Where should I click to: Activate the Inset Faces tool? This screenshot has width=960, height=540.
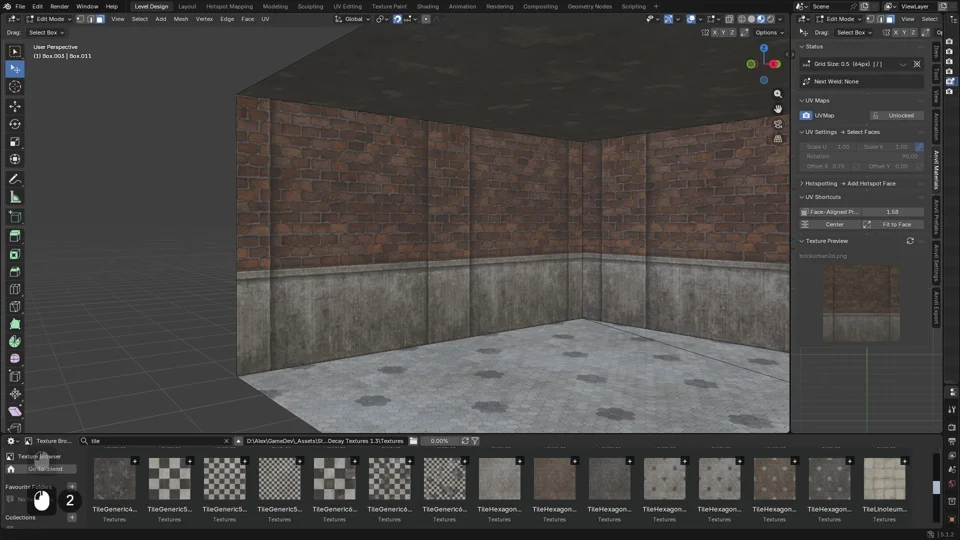click(15, 254)
